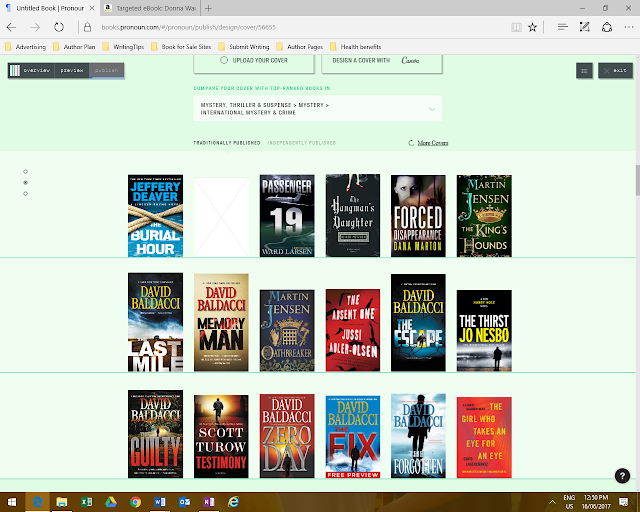Select the third page indicator dot
Viewport: 640px width, 512px height.
[25, 194]
